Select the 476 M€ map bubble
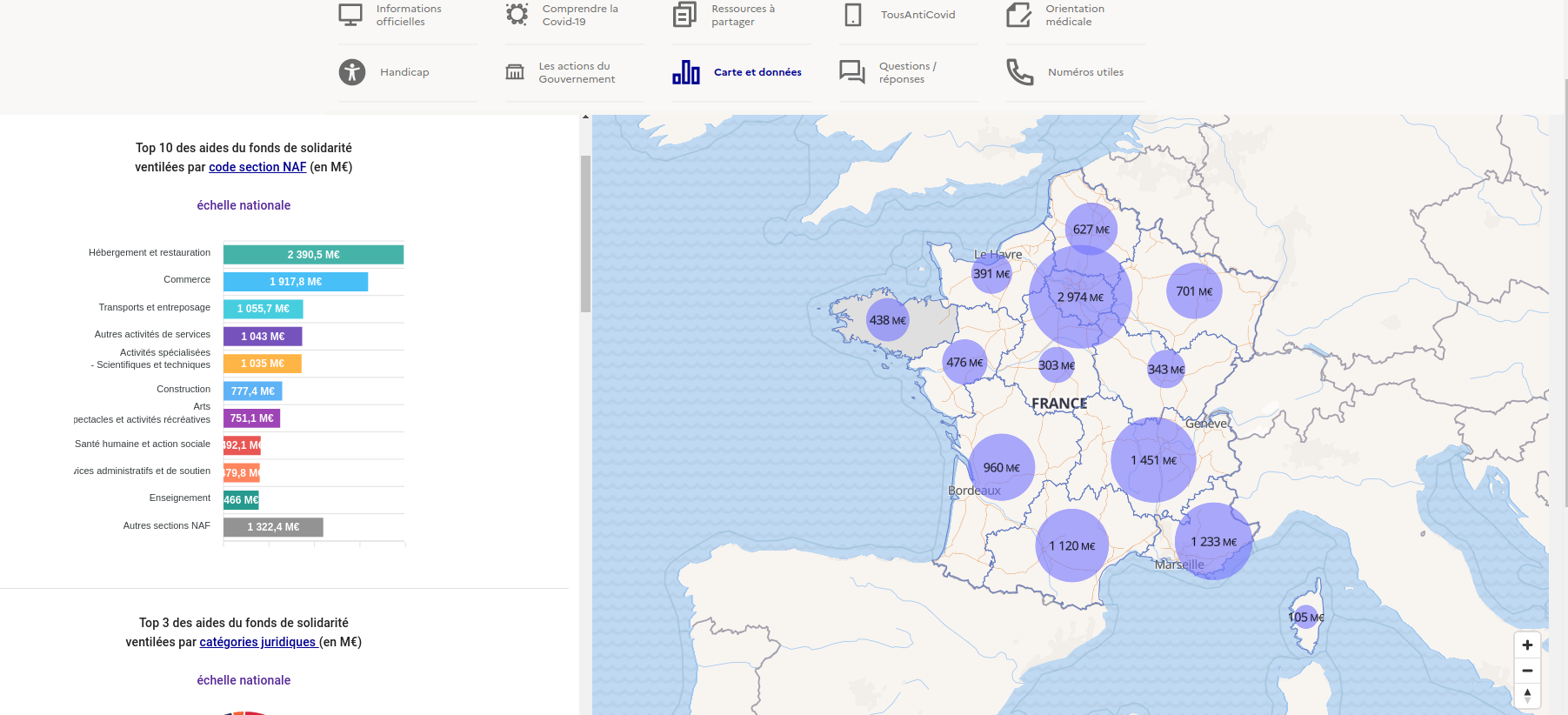 964,363
